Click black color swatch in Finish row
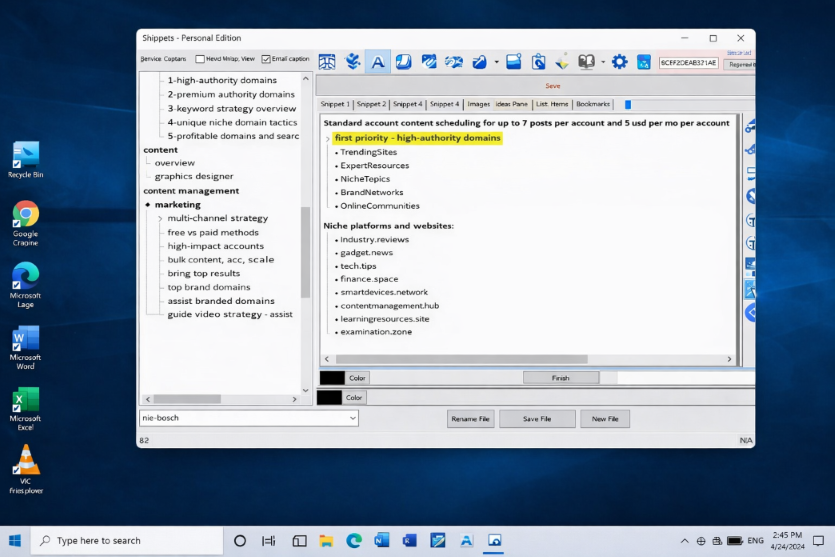The image size is (835, 557). [x=332, y=378]
